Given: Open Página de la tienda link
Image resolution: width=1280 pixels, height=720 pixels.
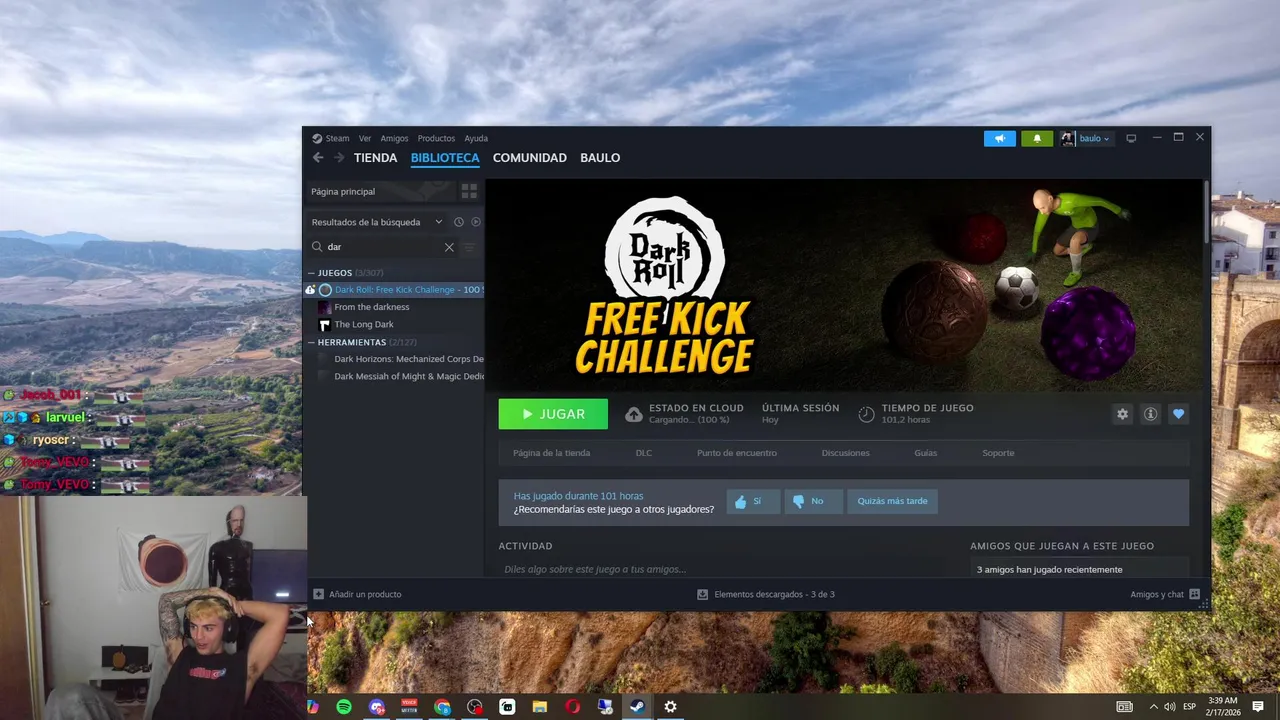Looking at the screenshot, I should (552, 453).
